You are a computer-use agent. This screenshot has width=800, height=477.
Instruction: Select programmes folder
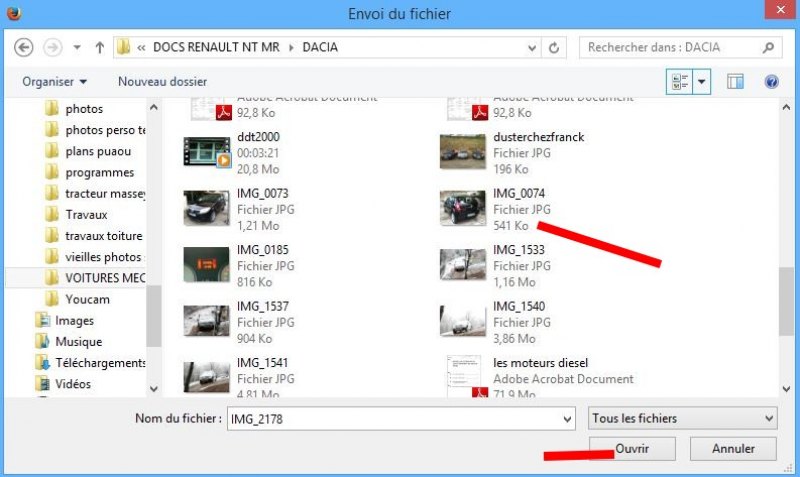[x=99, y=172]
